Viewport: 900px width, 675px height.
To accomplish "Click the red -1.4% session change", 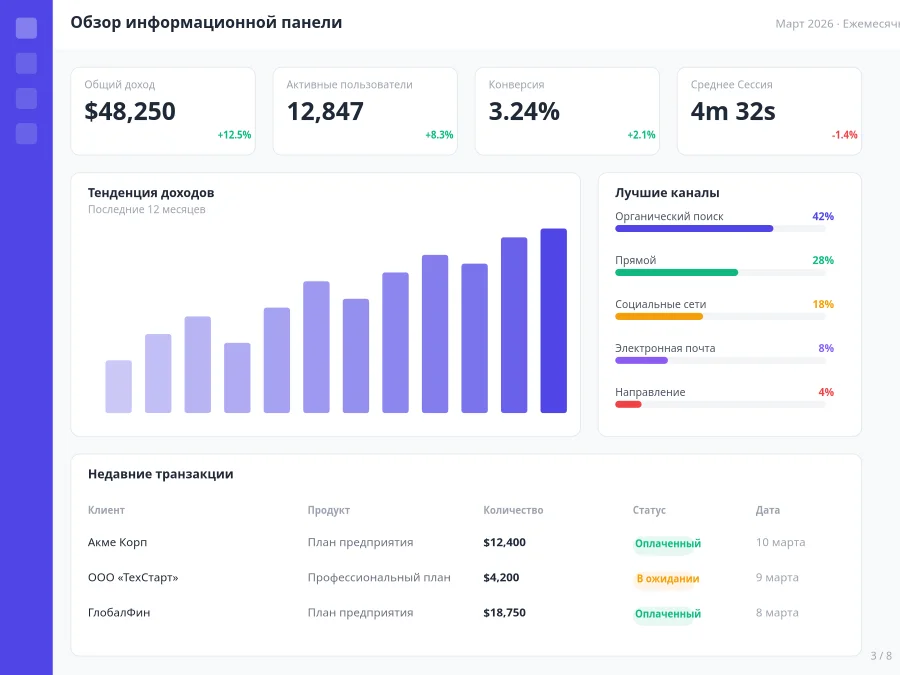I will [844, 135].
